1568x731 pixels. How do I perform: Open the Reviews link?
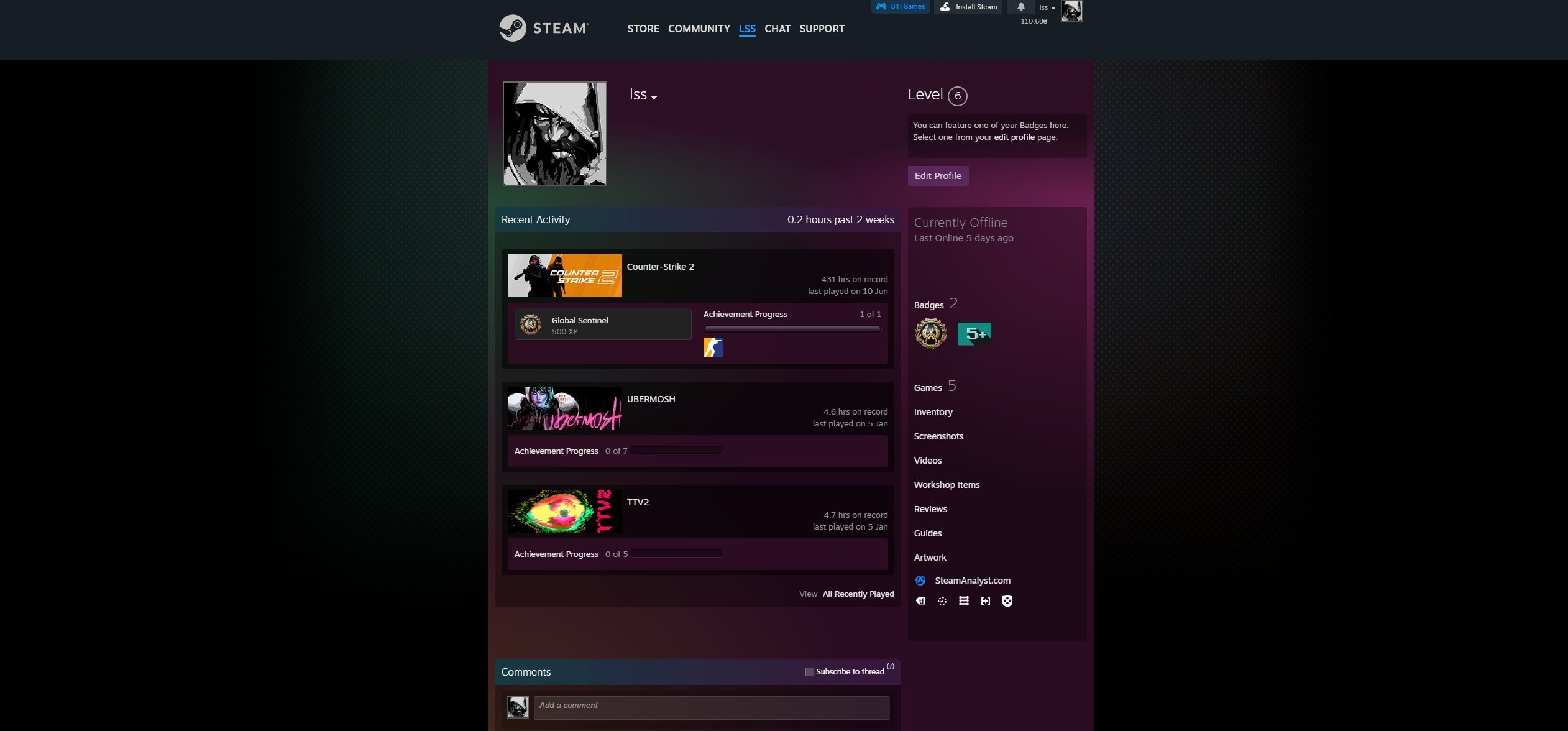(930, 509)
